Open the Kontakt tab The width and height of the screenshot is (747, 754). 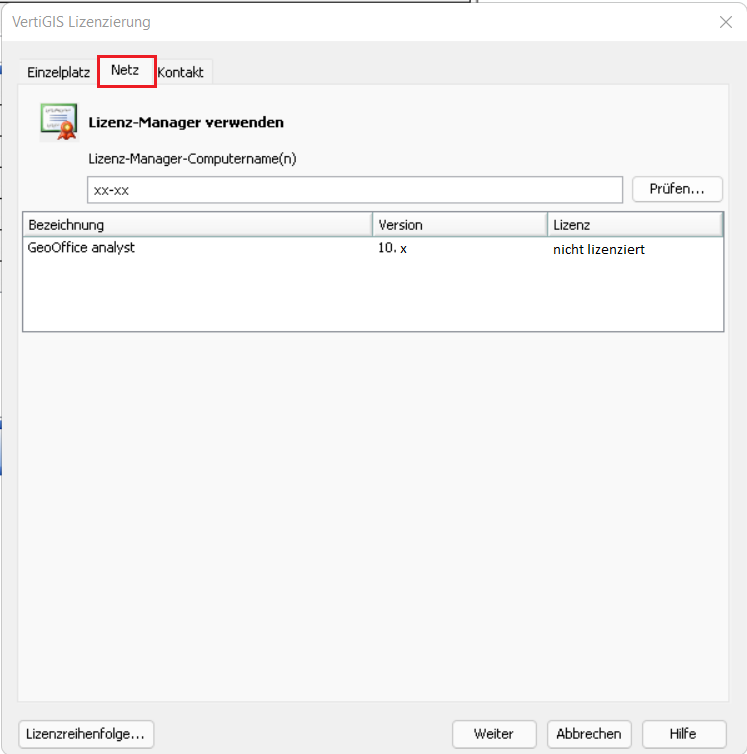pyautogui.click(x=181, y=72)
